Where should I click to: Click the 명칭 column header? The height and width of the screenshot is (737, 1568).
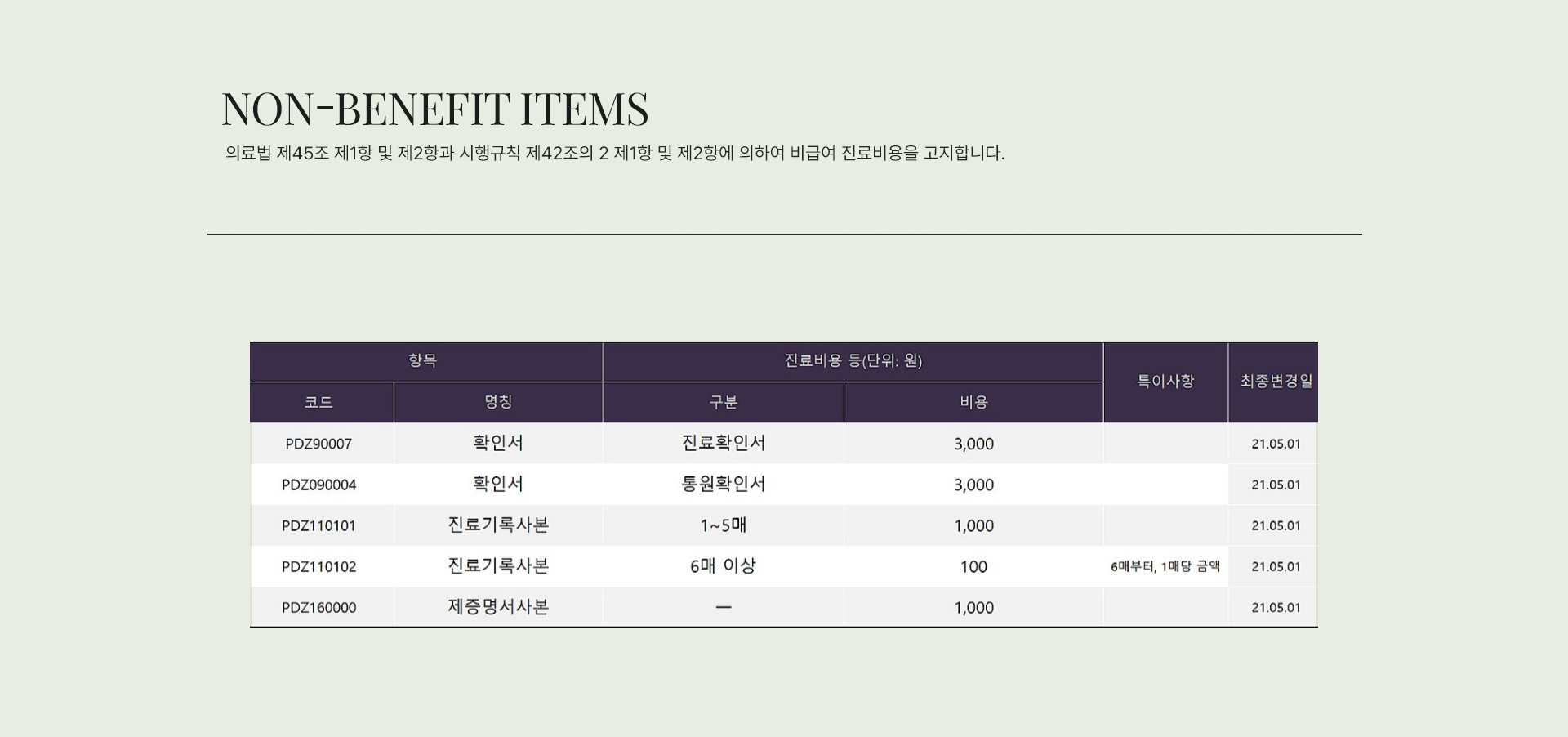(x=498, y=402)
